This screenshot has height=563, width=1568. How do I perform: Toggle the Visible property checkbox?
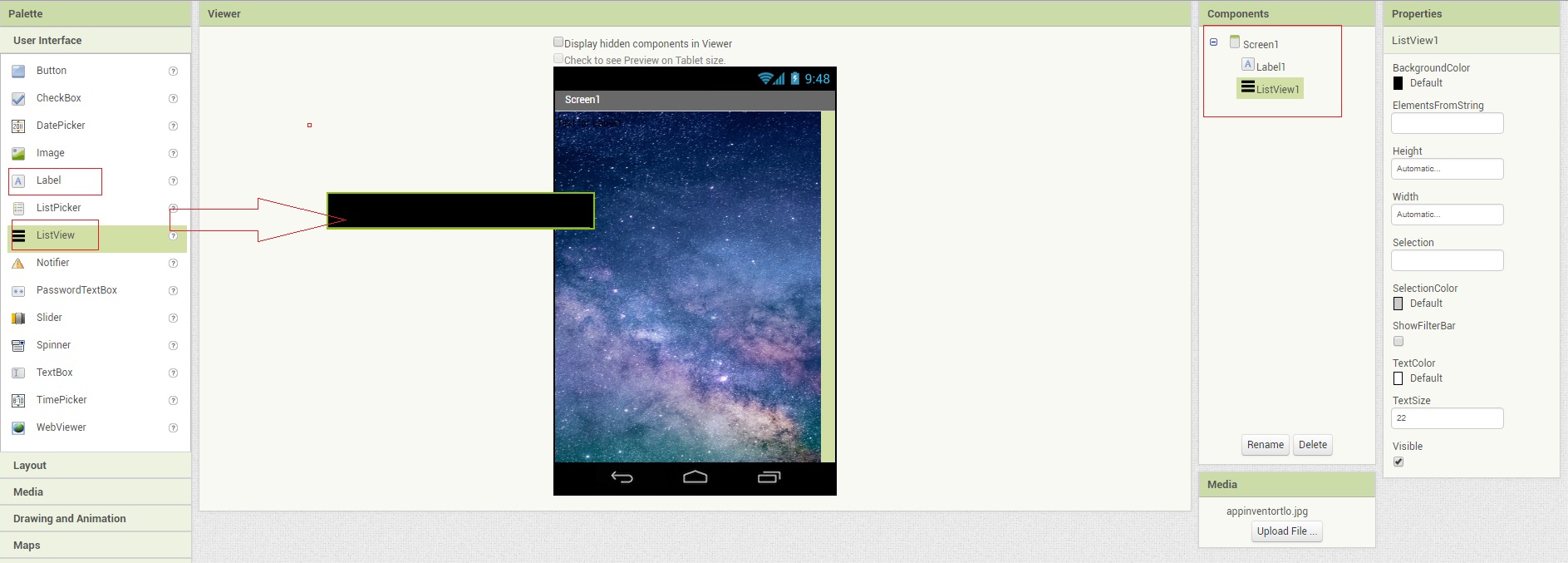point(1398,462)
